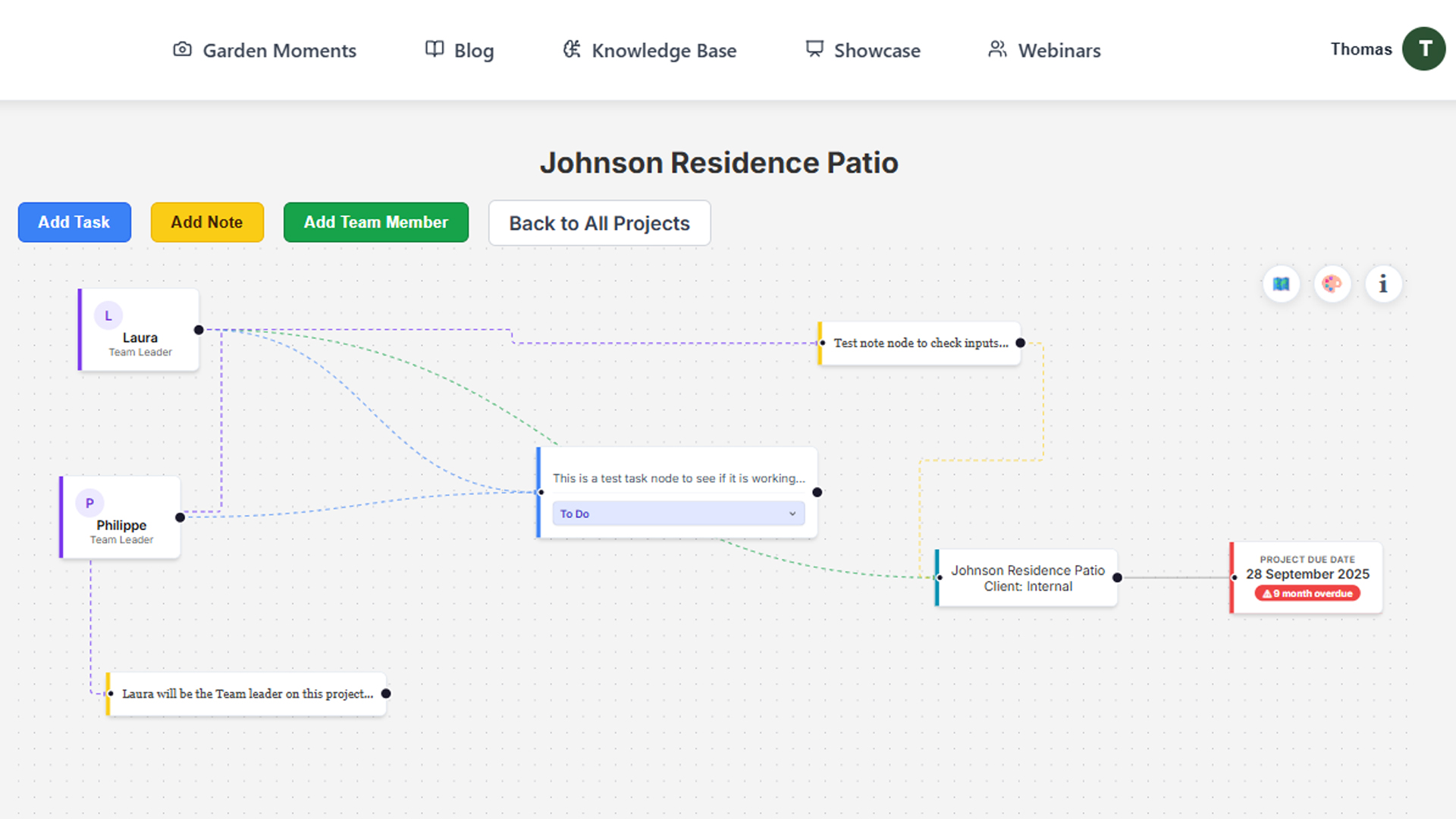
Task: Click the Add Team Member button
Action: pos(376,222)
